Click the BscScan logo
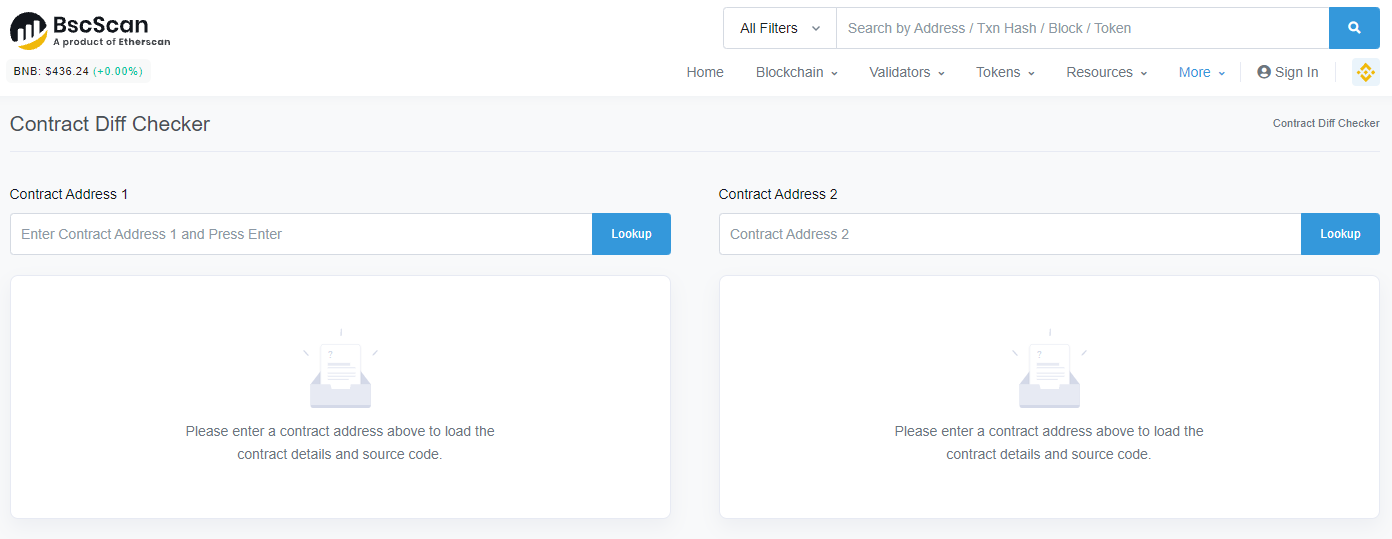This screenshot has height=539, width=1392. (x=90, y=30)
